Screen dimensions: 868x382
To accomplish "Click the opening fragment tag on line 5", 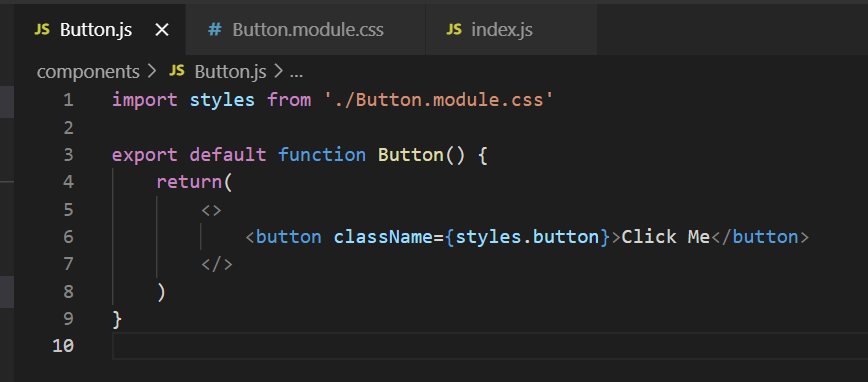I will point(211,210).
